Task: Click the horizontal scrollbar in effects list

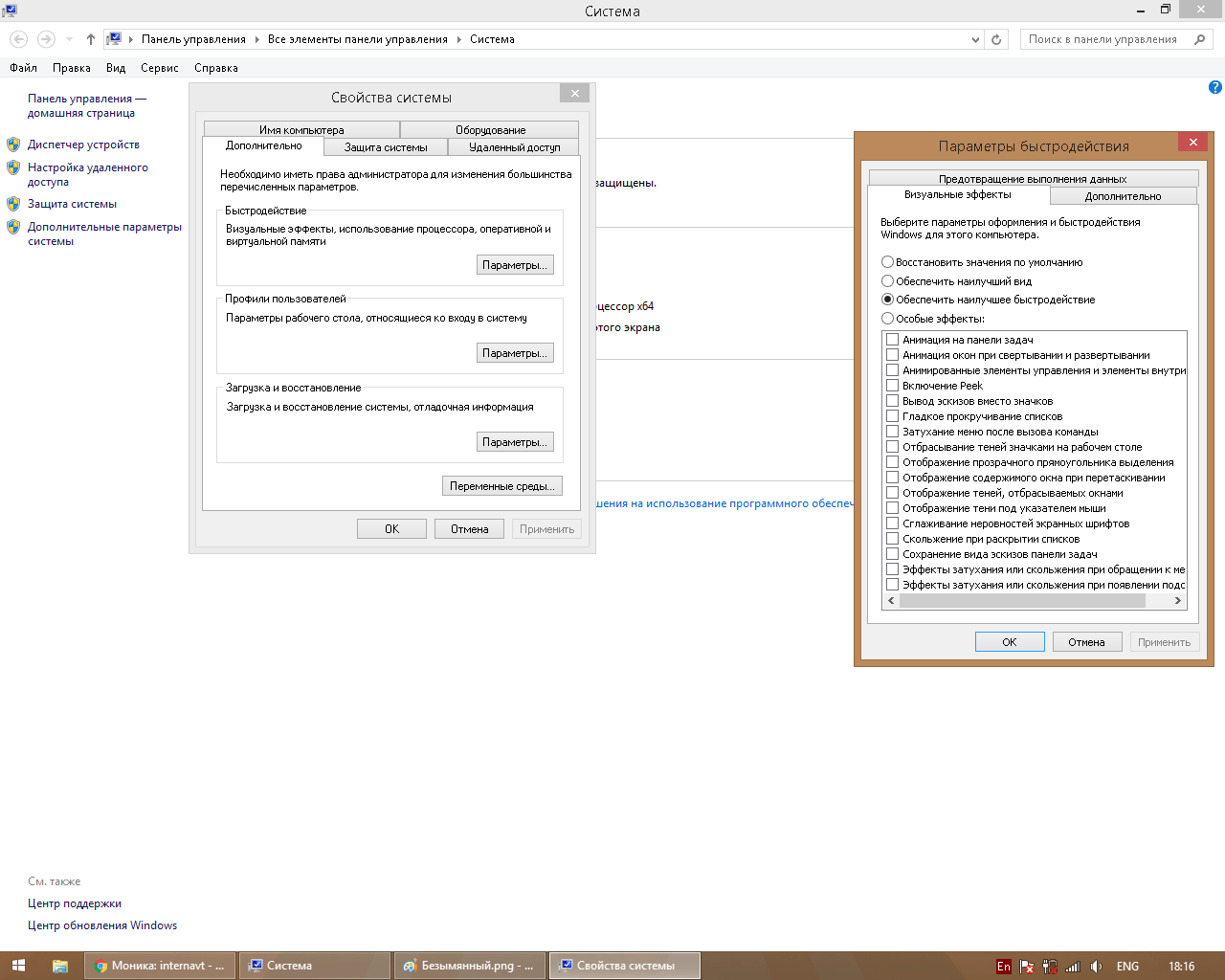Action: click(x=1022, y=601)
